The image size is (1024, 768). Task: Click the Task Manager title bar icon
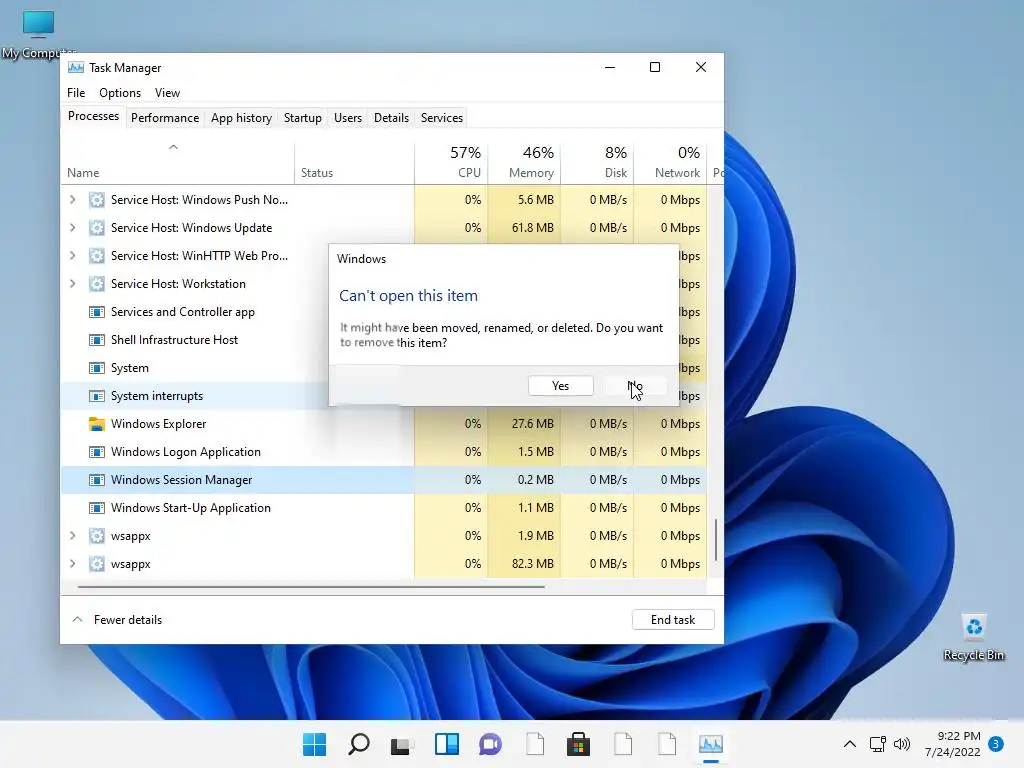pyautogui.click(x=76, y=67)
